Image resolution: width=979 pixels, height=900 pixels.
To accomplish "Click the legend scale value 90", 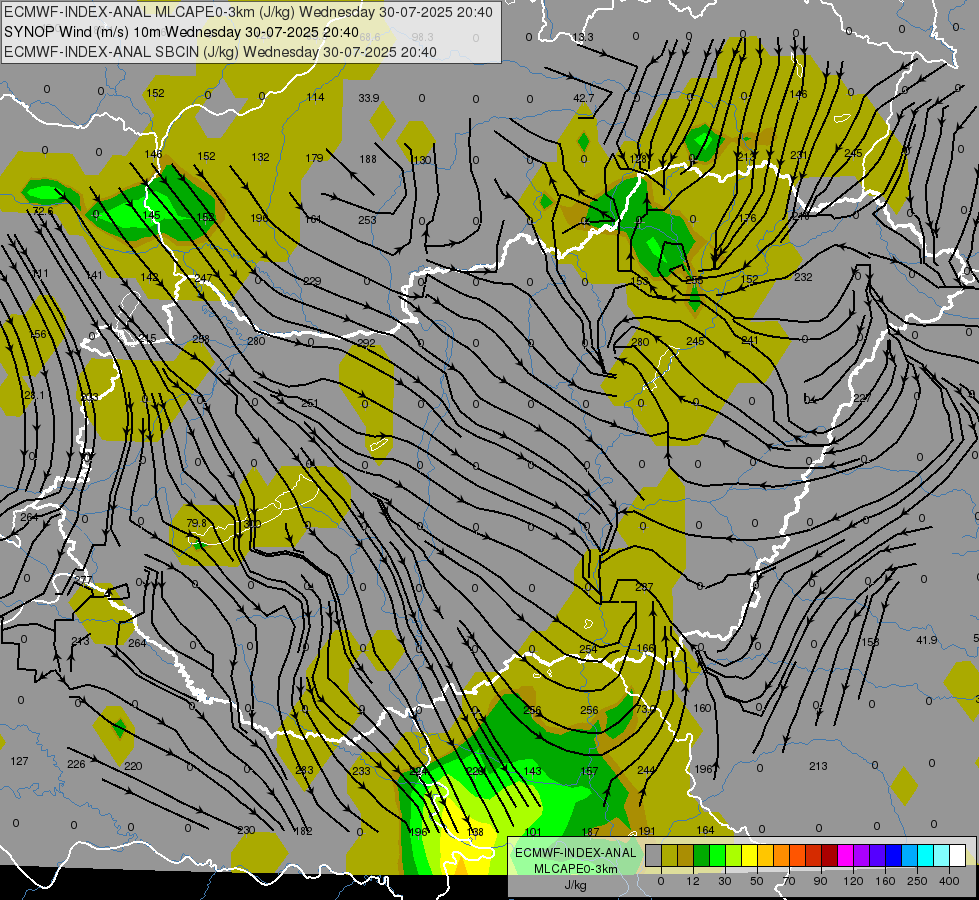I will (820, 881).
